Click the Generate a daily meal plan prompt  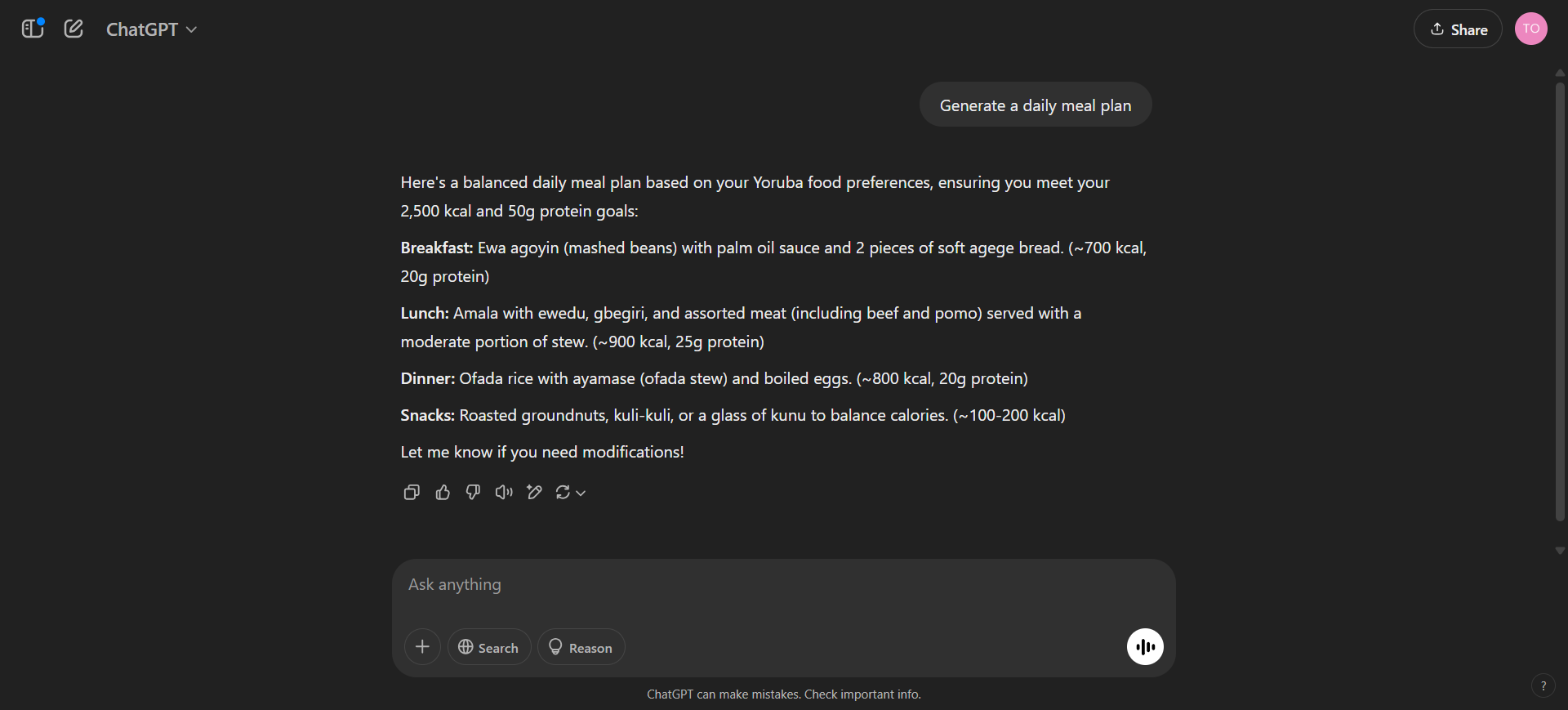1036,105
